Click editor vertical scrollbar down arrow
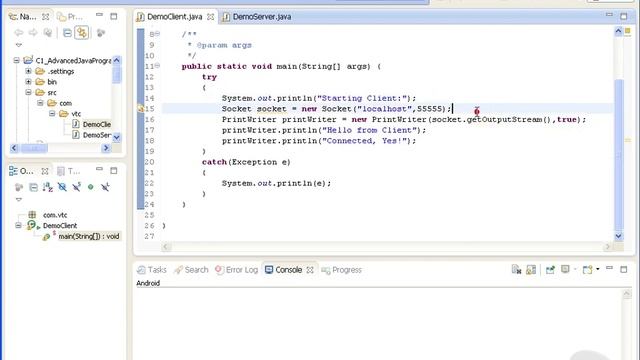Viewport: 640px width, 360px height. (618, 236)
